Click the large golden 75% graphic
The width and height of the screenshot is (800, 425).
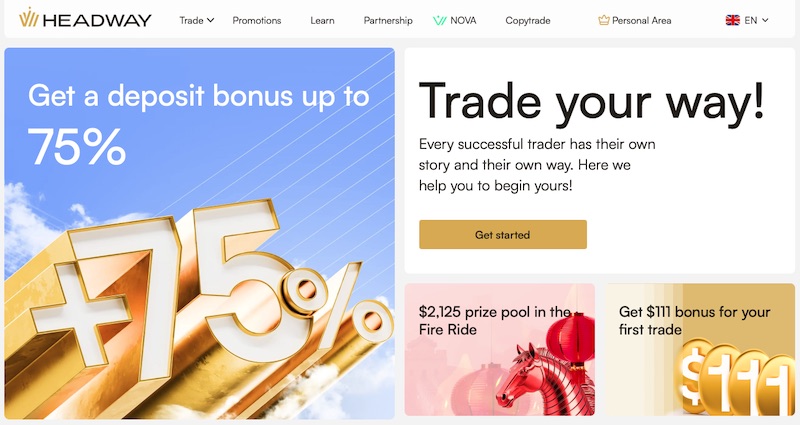click(x=200, y=300)
